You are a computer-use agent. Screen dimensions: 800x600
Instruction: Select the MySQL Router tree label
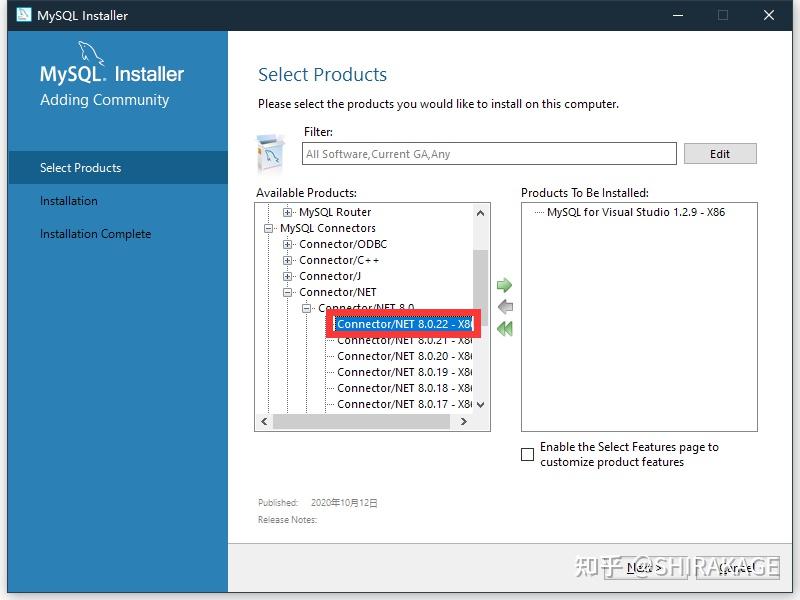pyautogui.click(x=335, y=212)
